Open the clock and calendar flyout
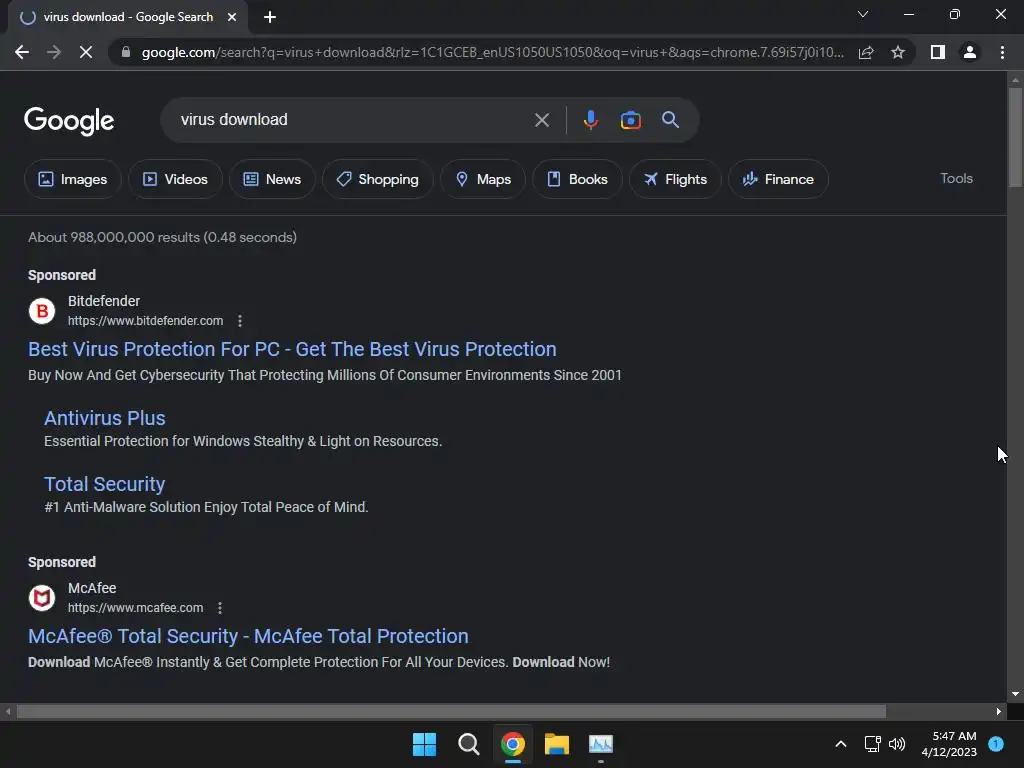1024x768 pixels. (949, 744)
